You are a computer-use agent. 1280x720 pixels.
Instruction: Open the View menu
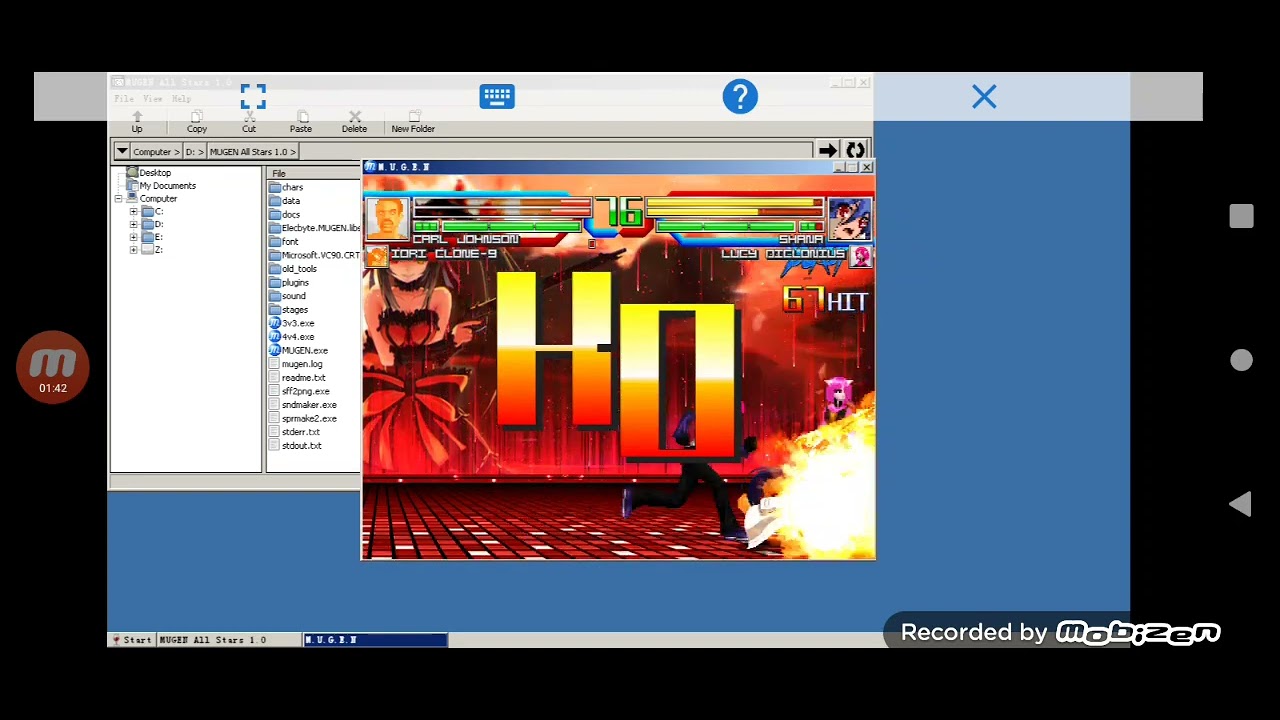pos(152,99)
